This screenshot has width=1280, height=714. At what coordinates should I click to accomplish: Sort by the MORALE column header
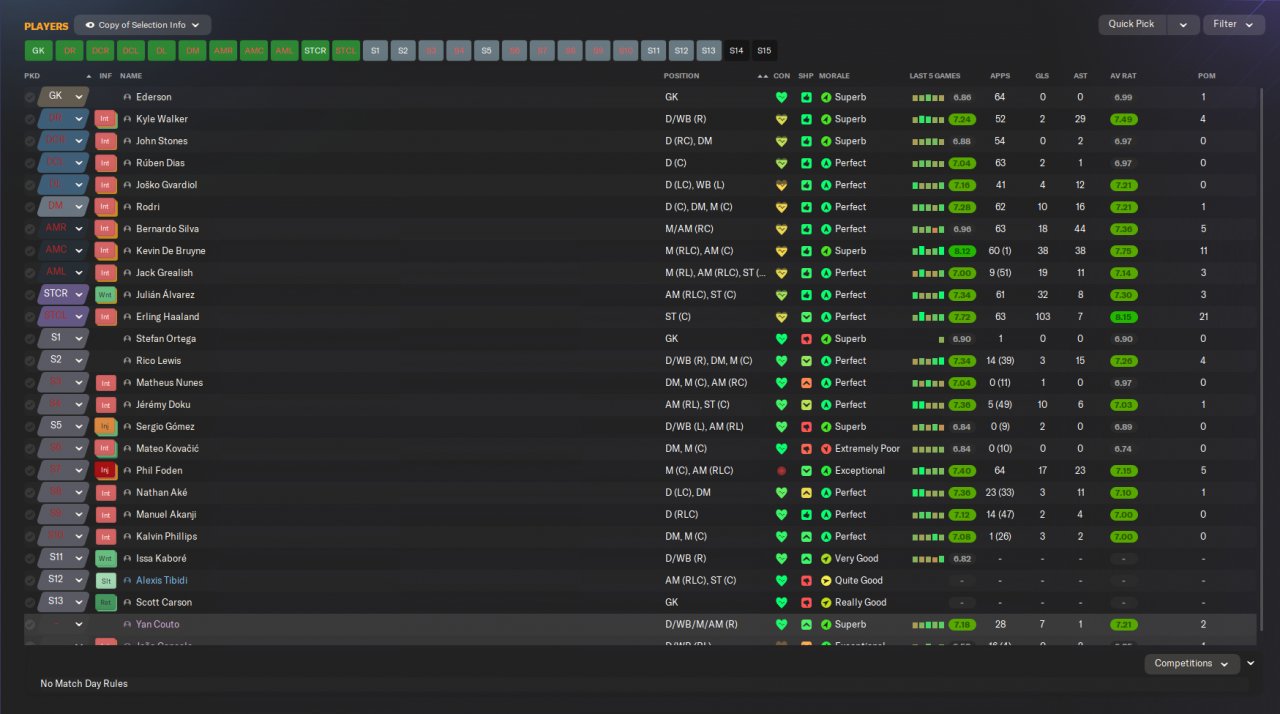tap(834, 76)
